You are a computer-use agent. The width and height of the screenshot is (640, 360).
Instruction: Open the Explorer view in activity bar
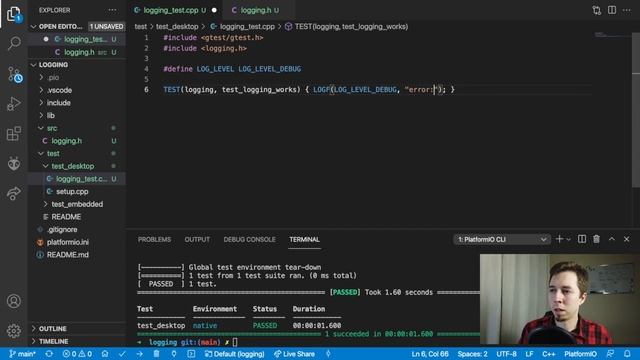[x=13, y=14]
